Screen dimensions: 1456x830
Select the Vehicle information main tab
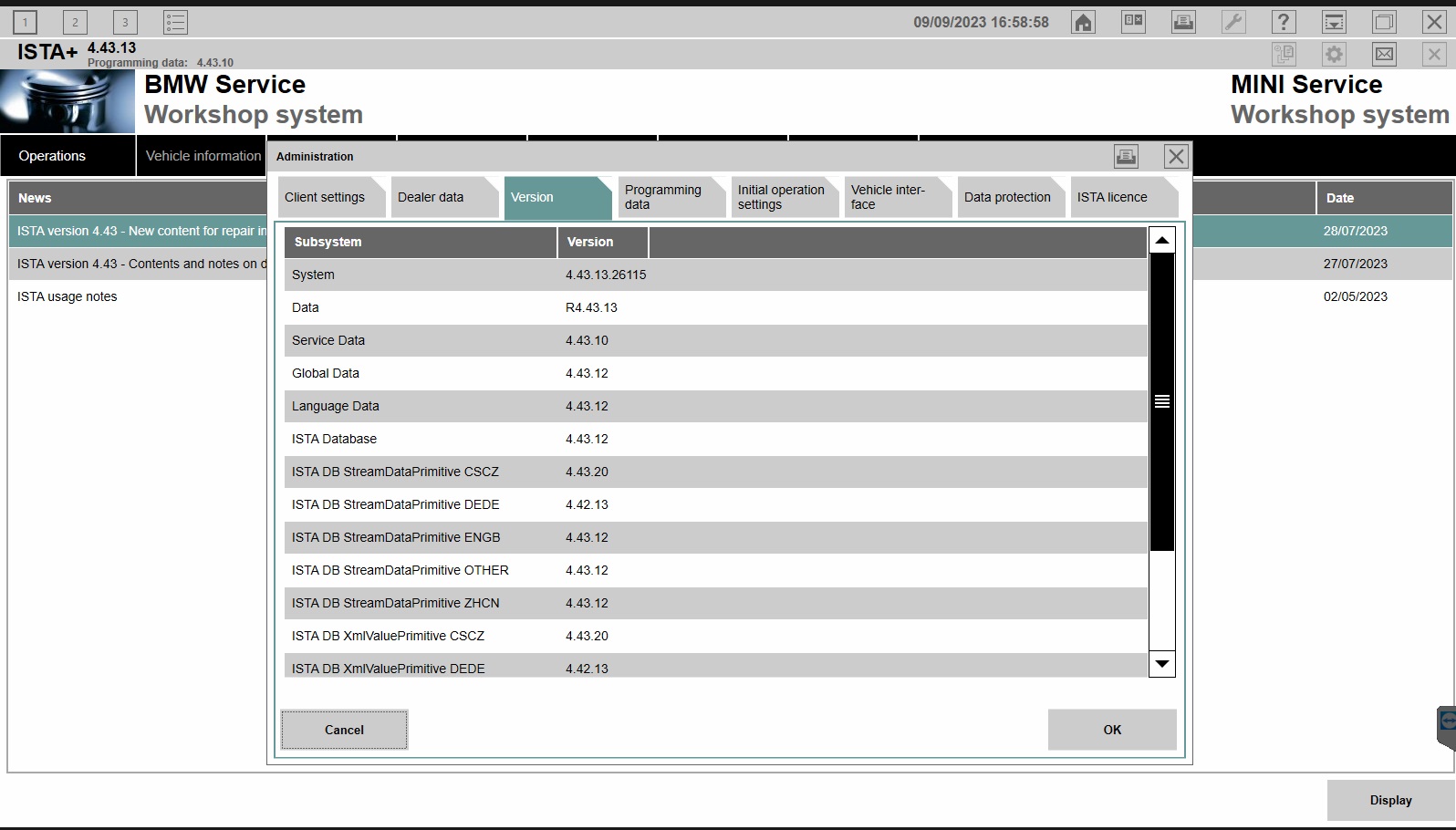point(203,156)
